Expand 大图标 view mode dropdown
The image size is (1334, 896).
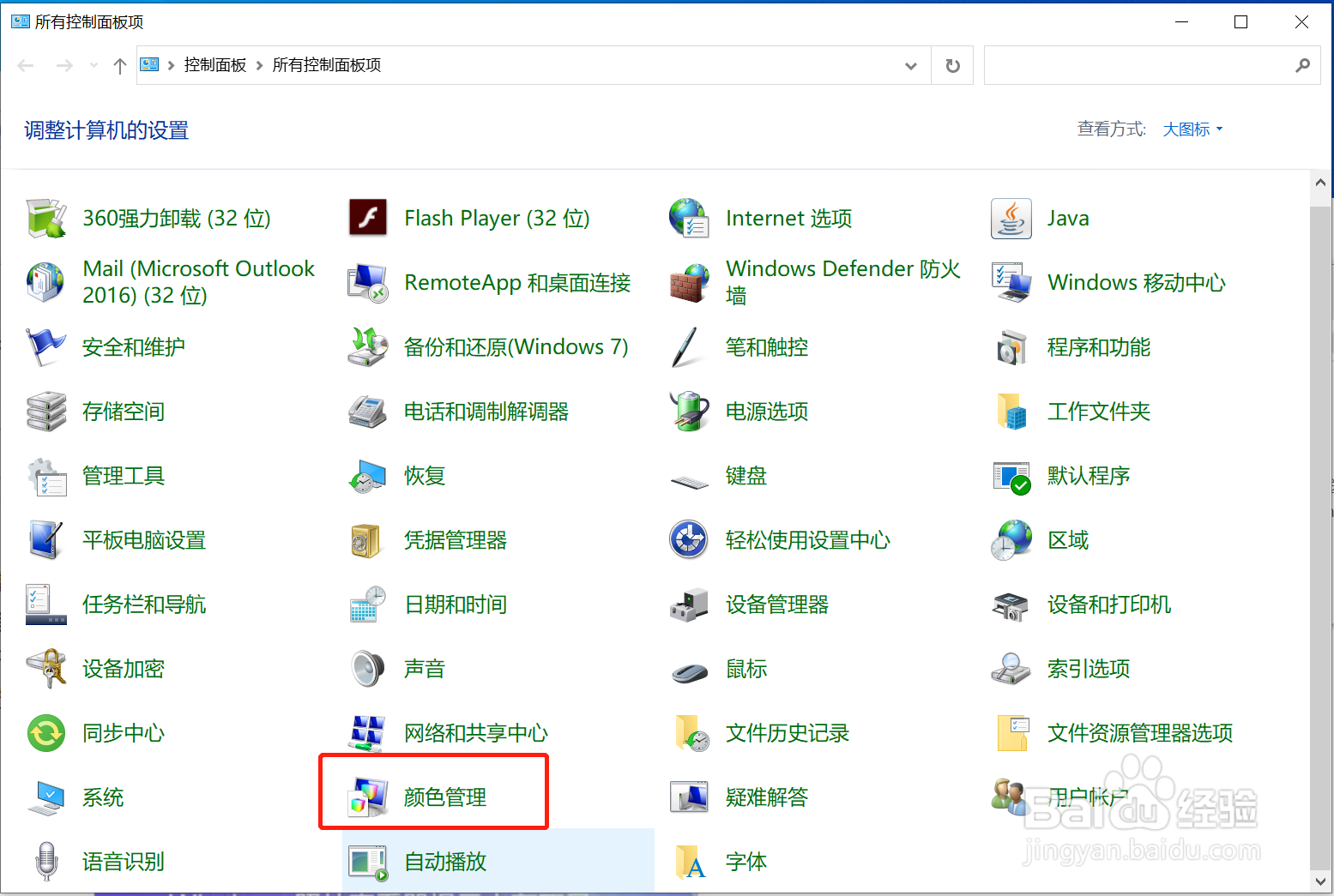click(x=1192, y=129)
